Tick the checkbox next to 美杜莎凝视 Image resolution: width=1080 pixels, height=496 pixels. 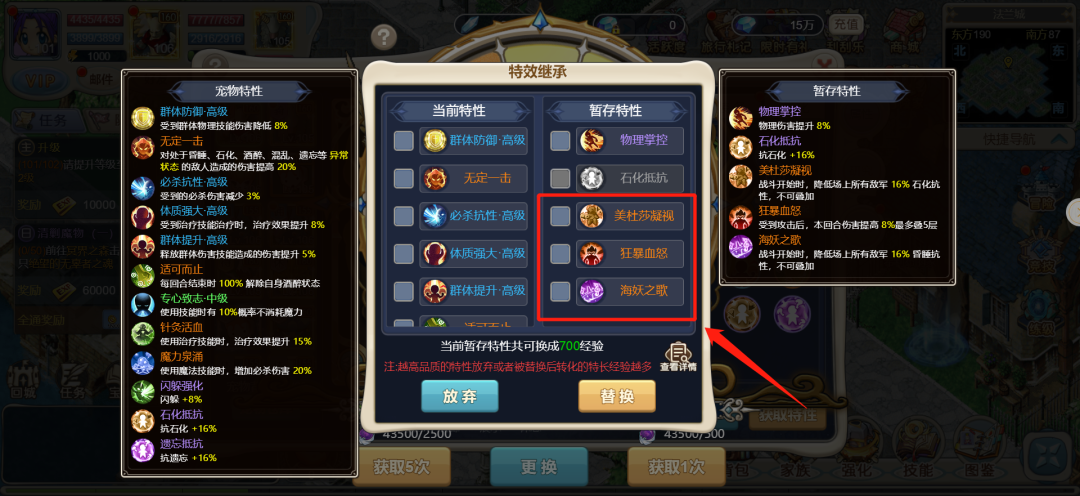[560, 216]
